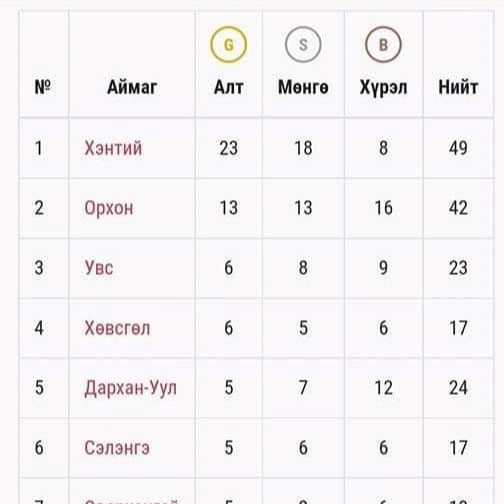Select Дархан-Уул bronze count 12
504x504 pixels.
pos(383,388)
